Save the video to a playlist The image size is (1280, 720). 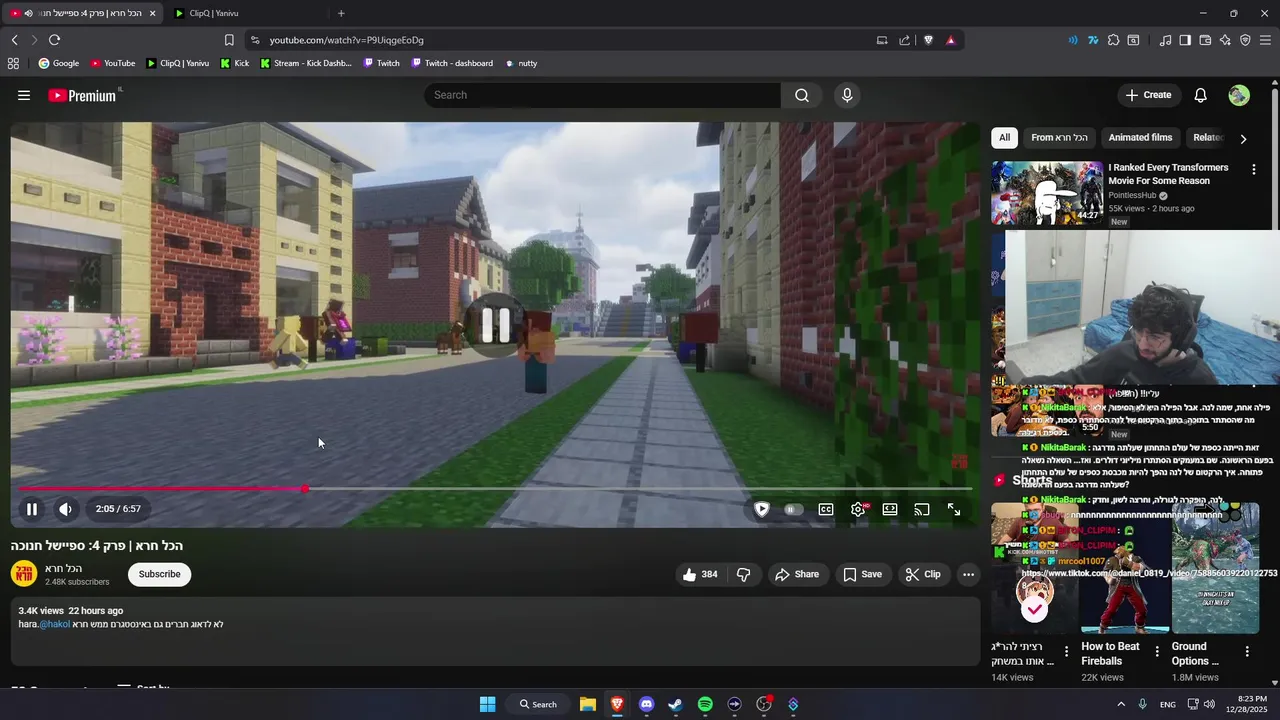pos(862,574)
